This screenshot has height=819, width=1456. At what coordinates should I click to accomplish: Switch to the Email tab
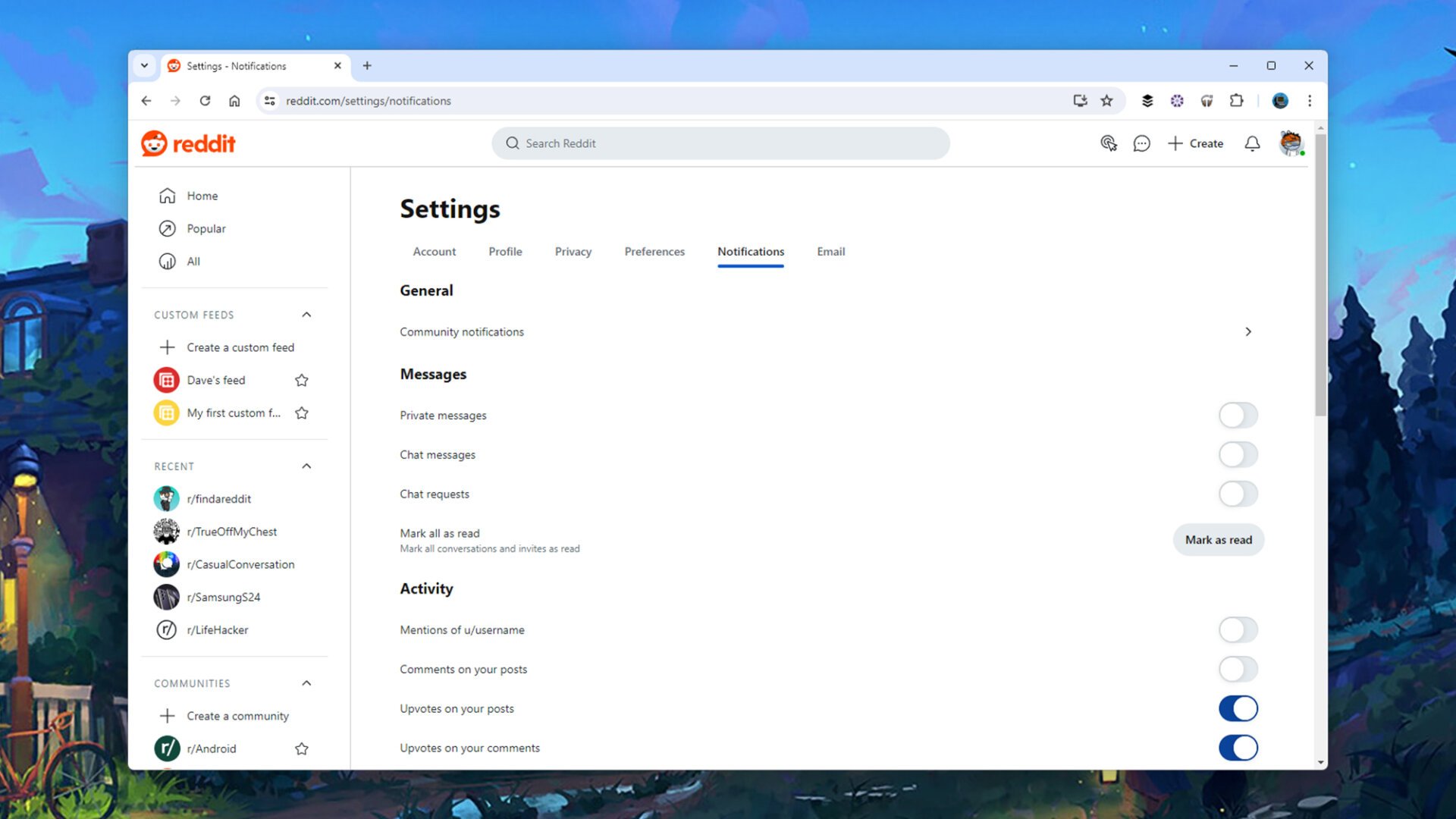831,252
